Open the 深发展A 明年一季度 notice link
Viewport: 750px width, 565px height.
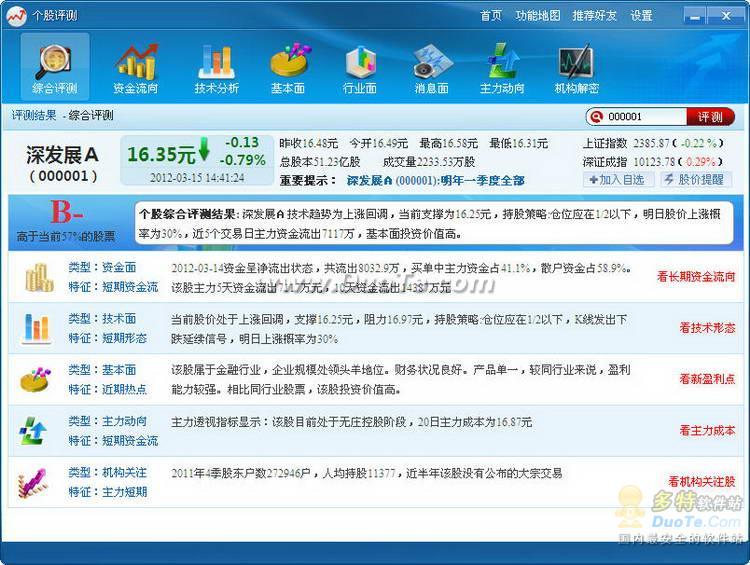435,181
